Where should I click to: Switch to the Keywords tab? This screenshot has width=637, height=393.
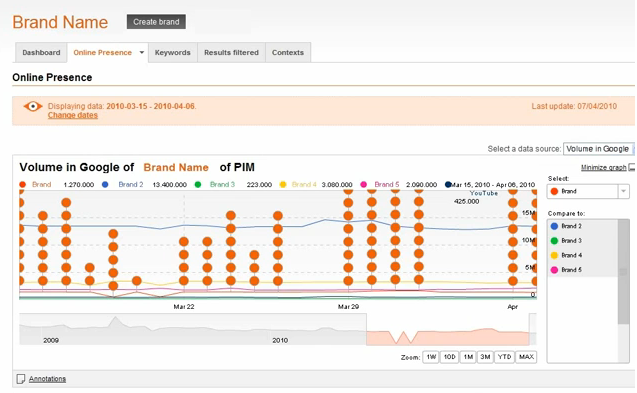click(x=173, y=52)
